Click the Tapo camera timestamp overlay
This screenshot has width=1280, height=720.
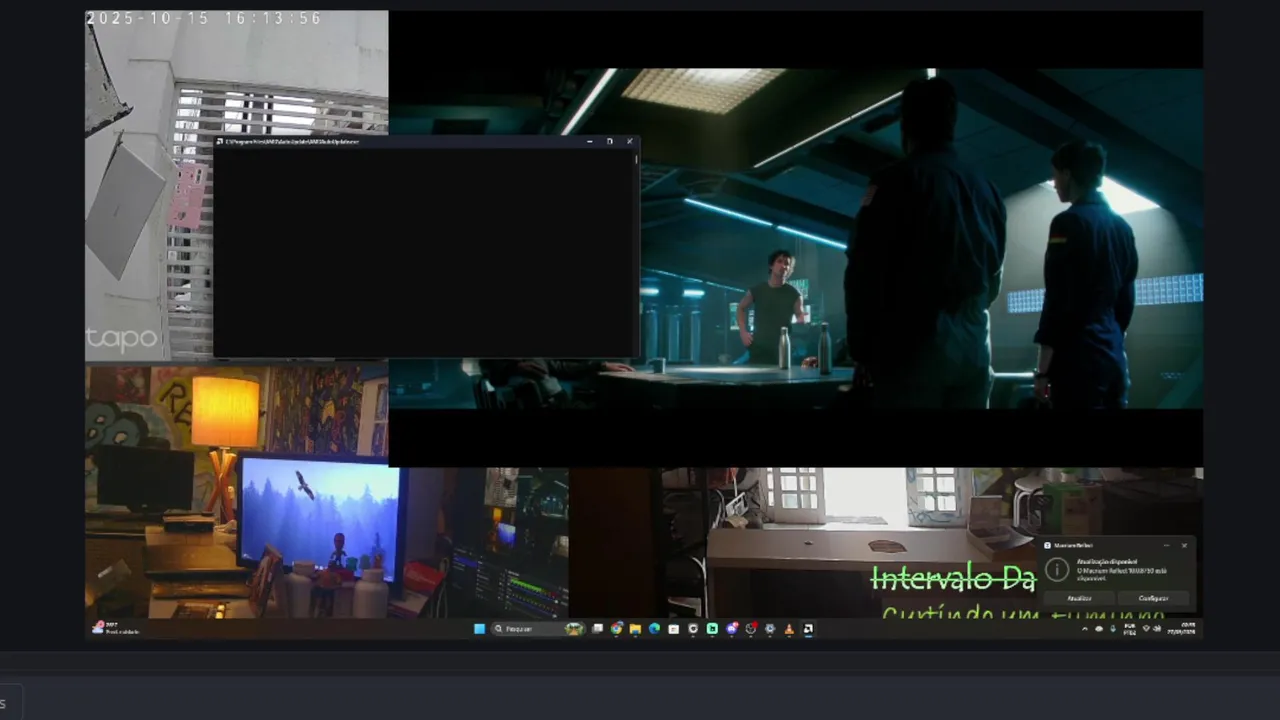204,18
